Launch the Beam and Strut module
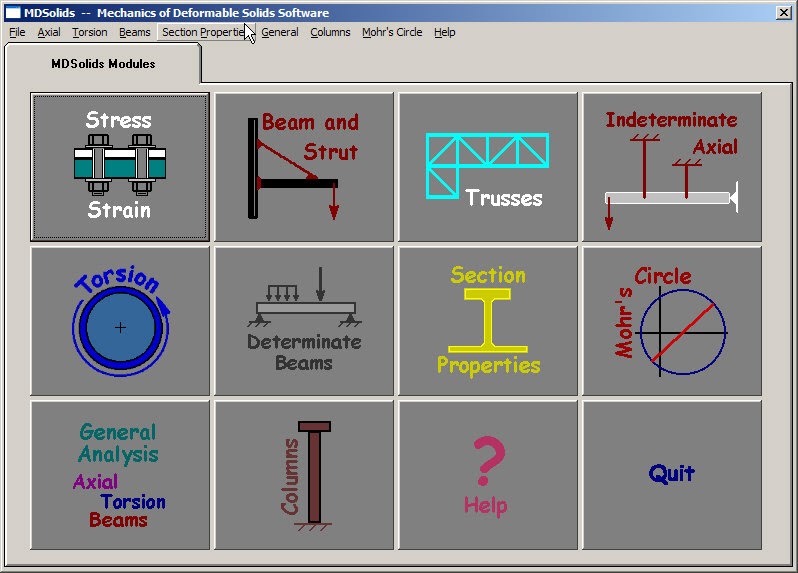Viewport: 798px width, 573px height. 304,167
